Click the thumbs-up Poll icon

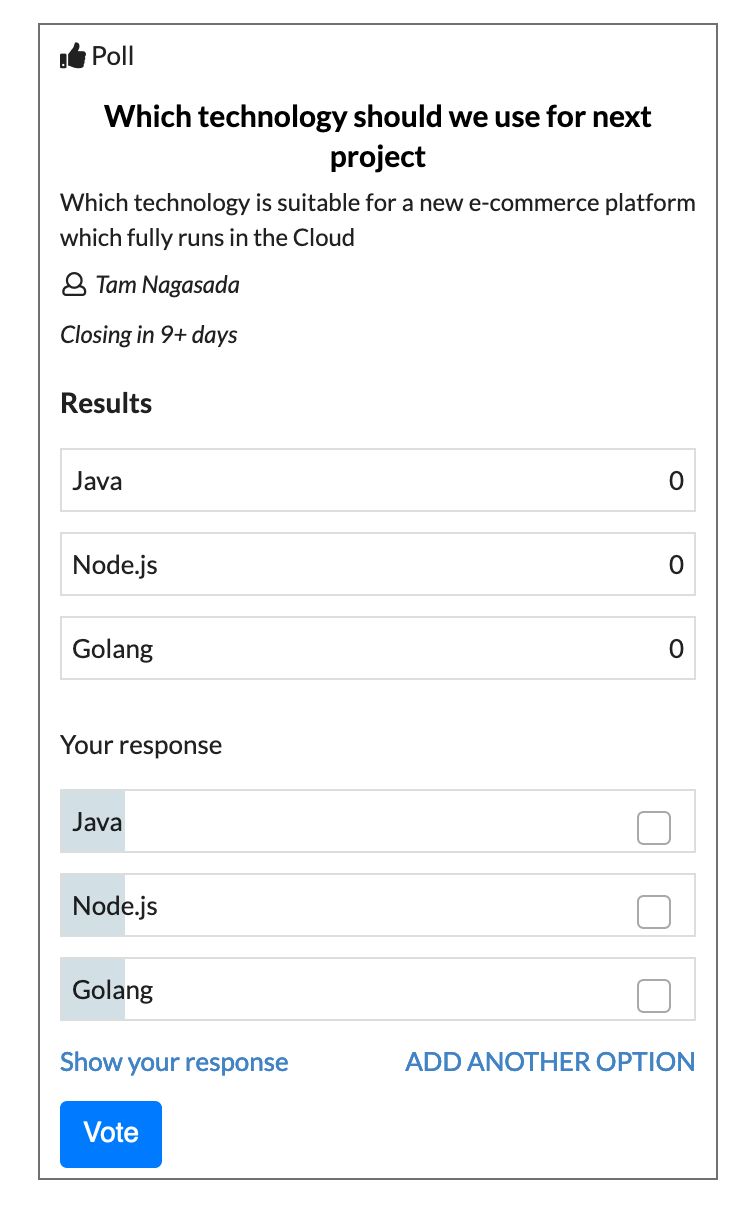[73, 58]
